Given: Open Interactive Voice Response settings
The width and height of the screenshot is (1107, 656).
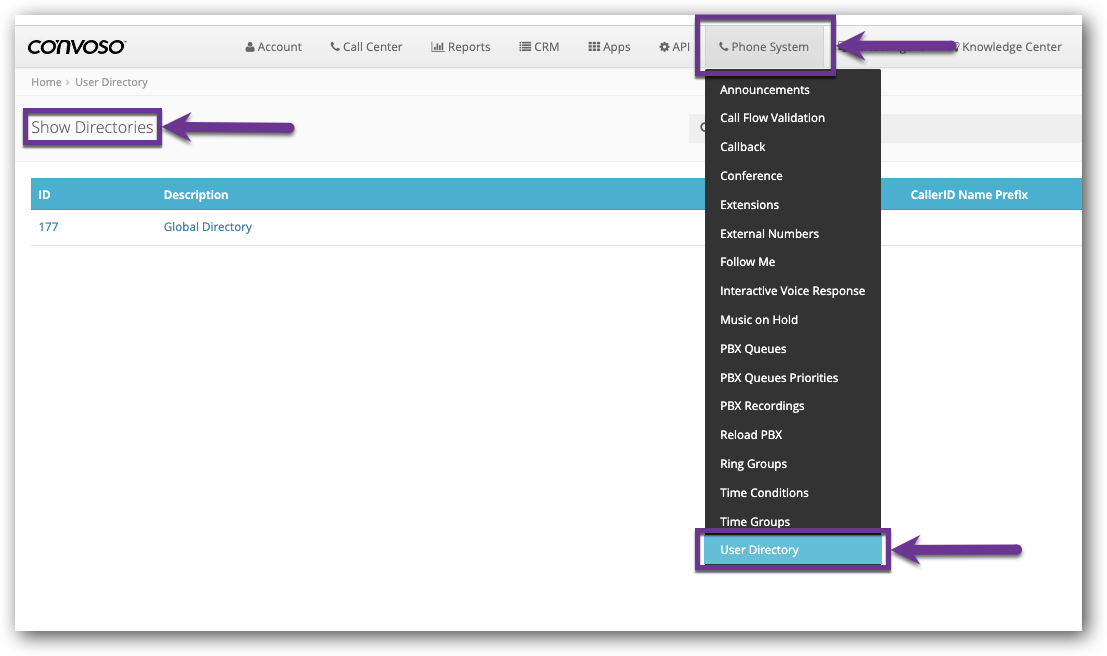Looking at the screenshot, I should (x=793, y=290).
